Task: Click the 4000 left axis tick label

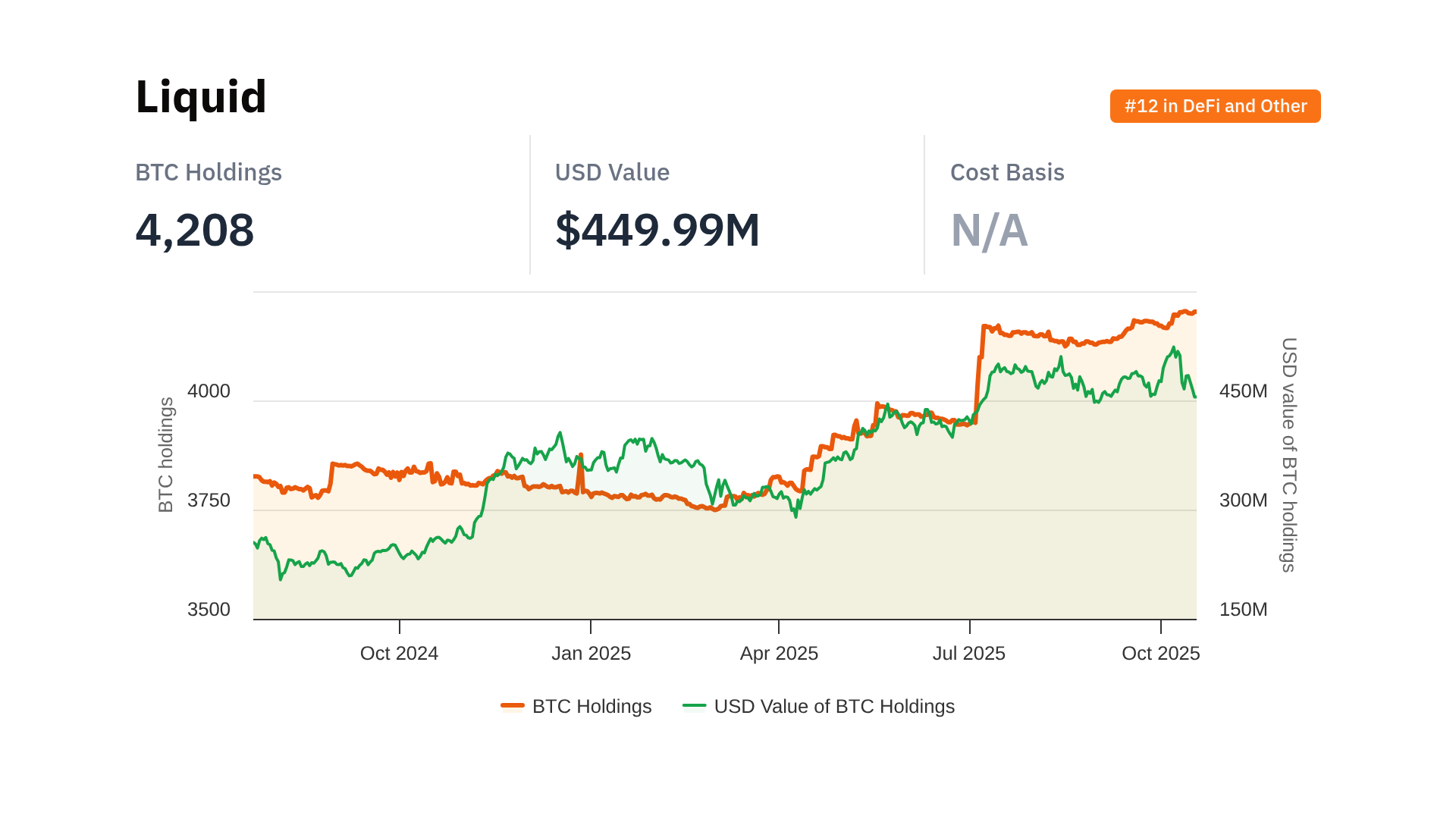Action: pos(209,391)
